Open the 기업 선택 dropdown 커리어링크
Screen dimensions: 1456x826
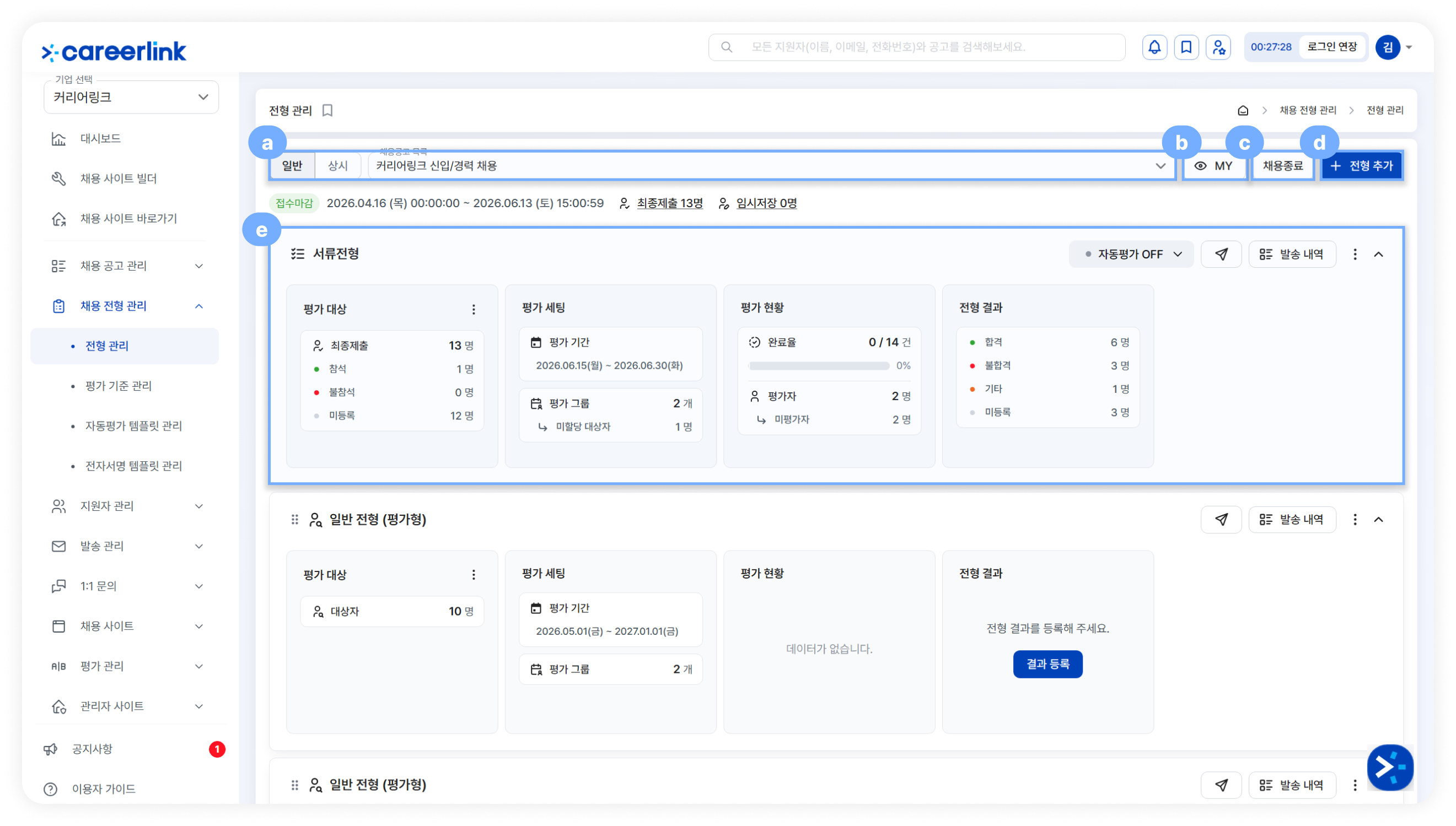[x=131, y=98]
